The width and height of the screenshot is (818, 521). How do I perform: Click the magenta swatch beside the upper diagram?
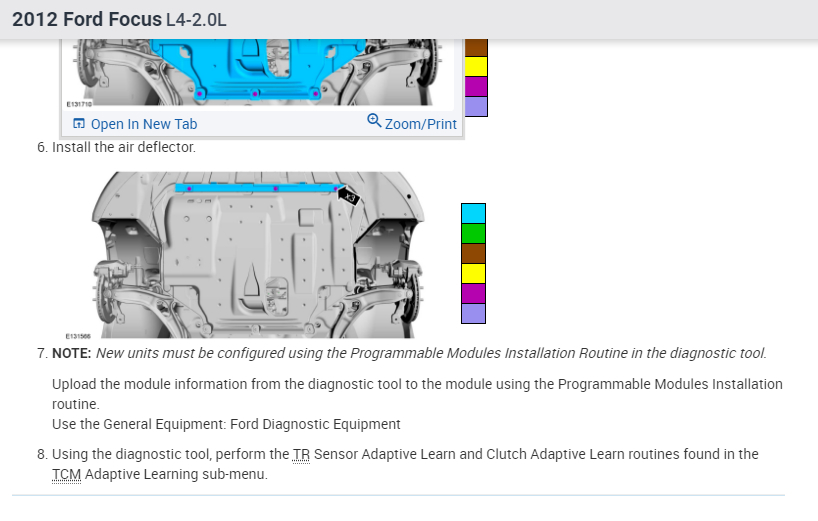[x=476, y=87]
